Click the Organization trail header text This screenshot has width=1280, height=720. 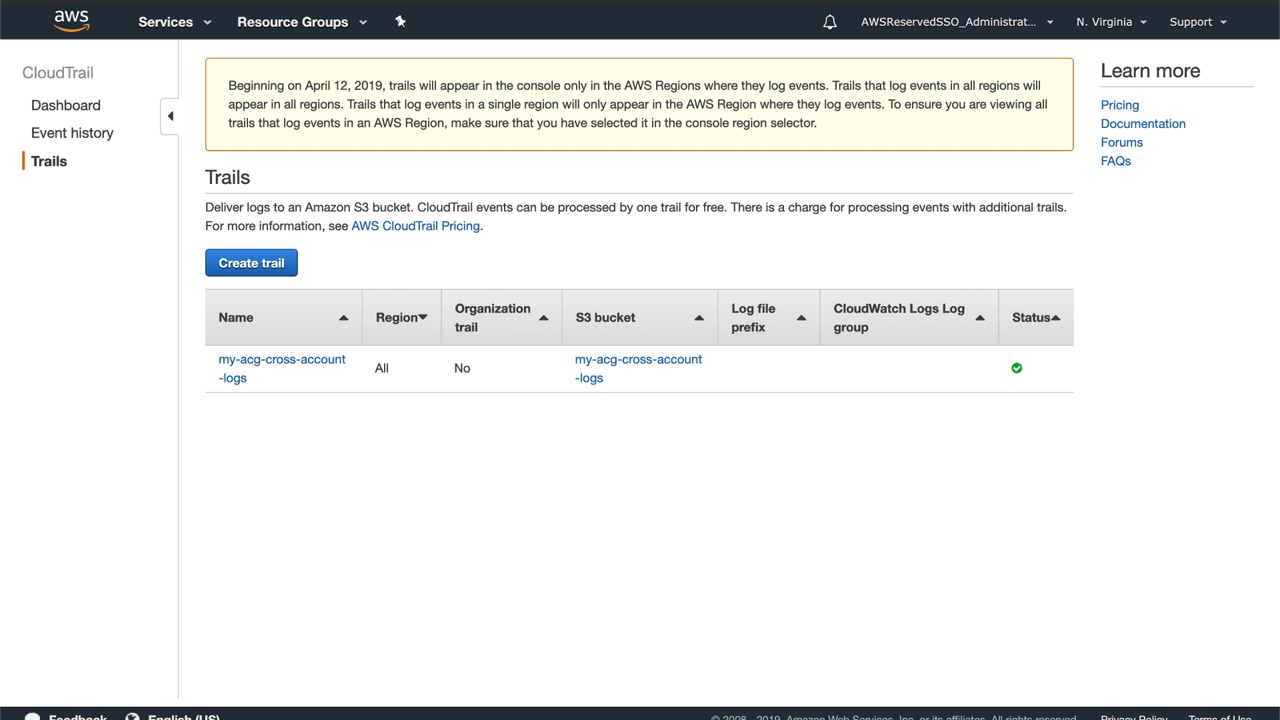pos(493,318)
